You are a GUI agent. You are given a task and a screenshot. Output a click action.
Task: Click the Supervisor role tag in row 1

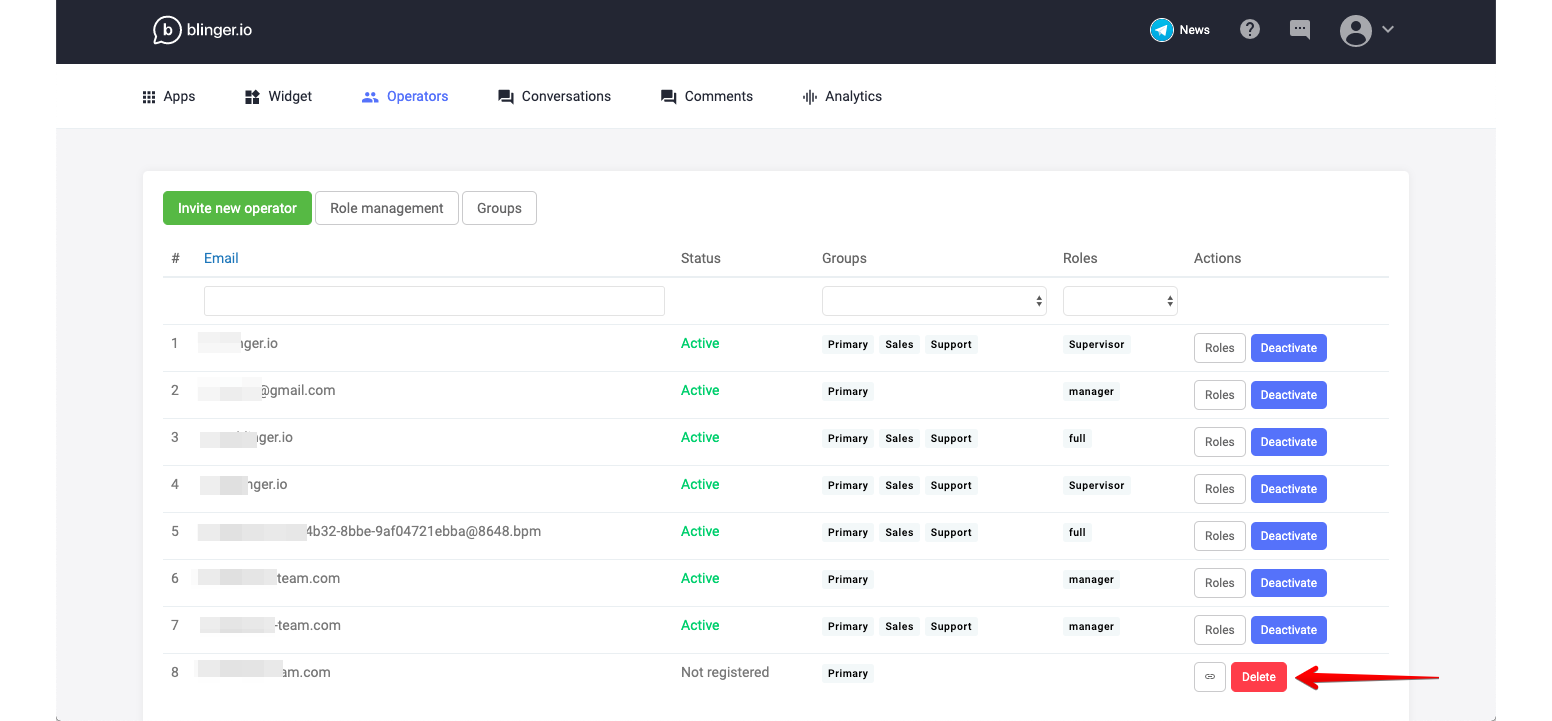point(1097,344)
